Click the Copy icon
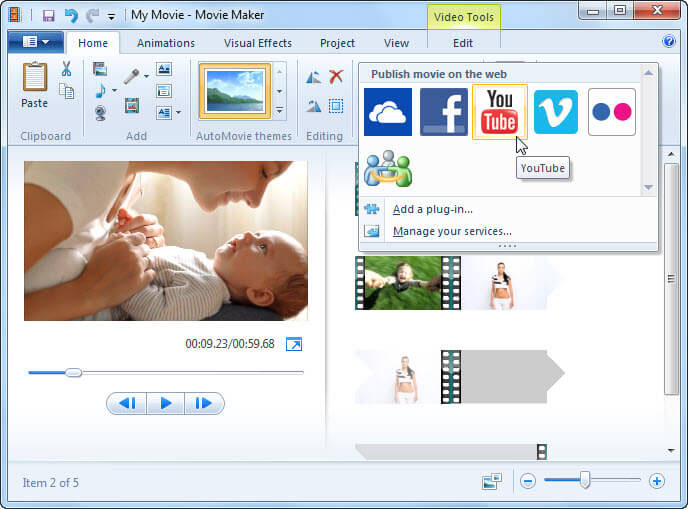This screenshot has height=509, width=688. pyautogui.click(x=67, y=91)
